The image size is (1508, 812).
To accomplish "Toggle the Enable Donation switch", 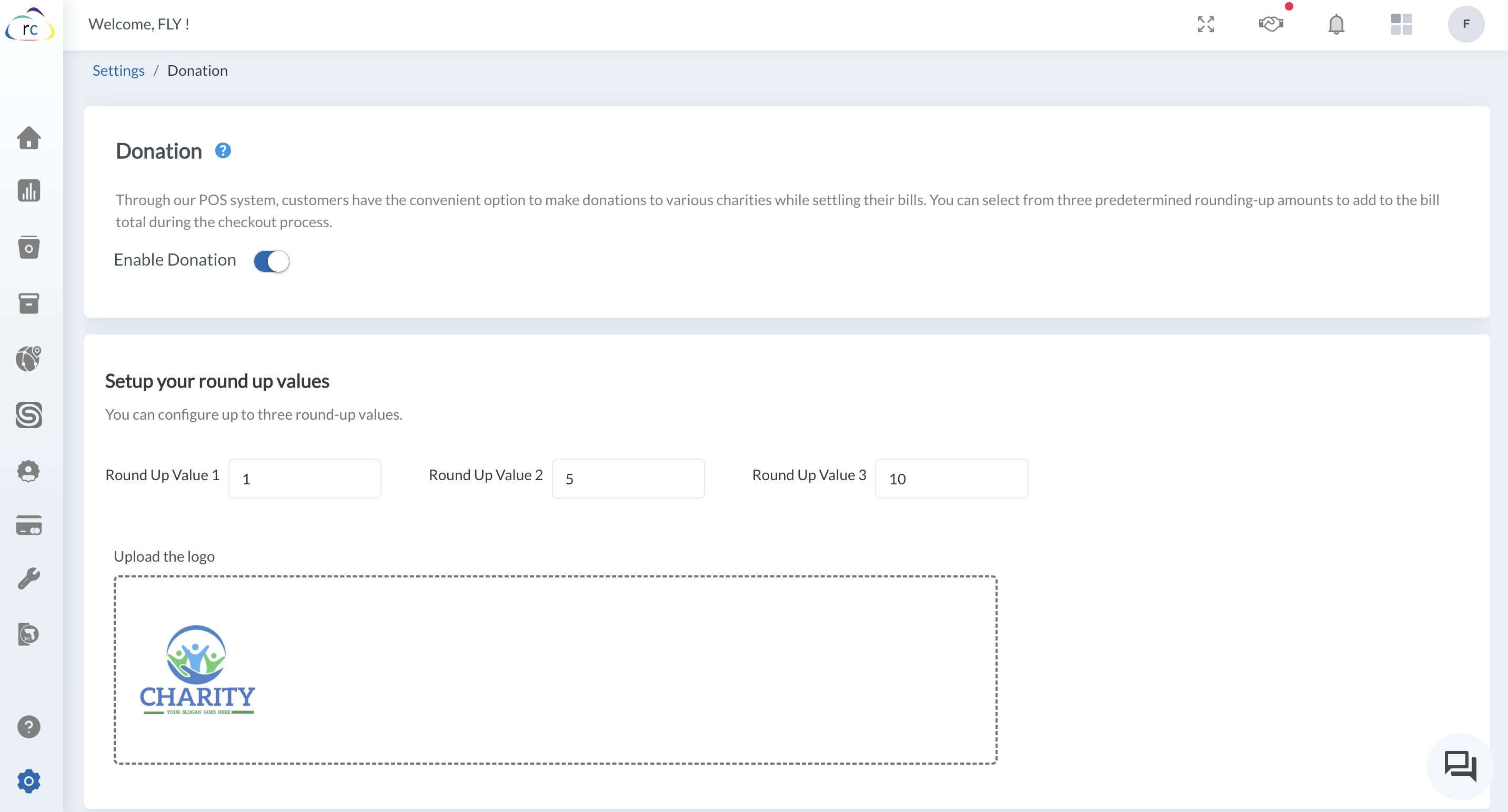I will [x=272, y=261].
